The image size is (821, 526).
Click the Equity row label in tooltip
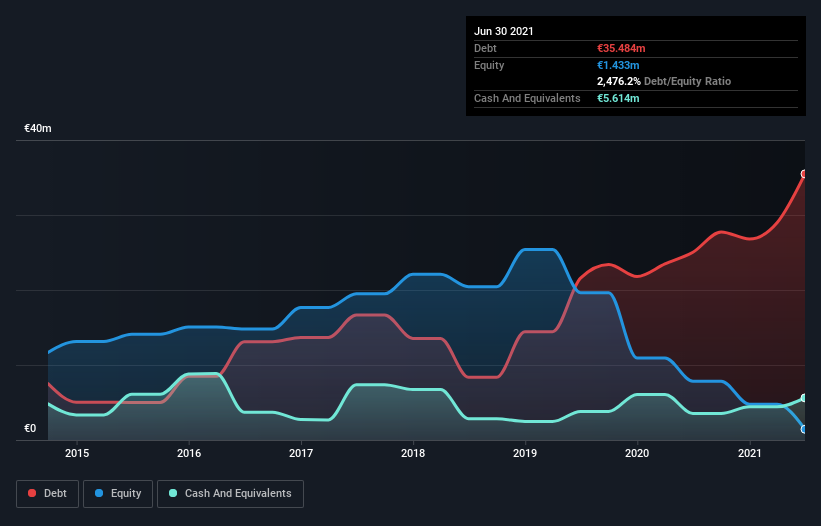pos(489,65)
